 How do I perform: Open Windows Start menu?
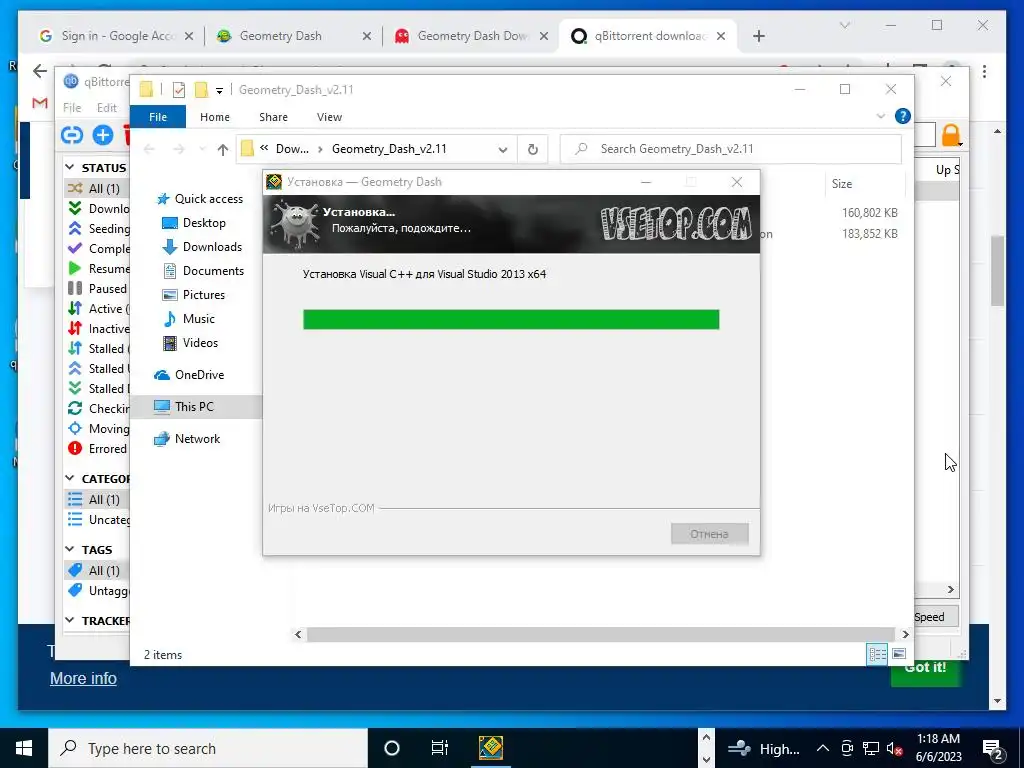tap(24, 748)
